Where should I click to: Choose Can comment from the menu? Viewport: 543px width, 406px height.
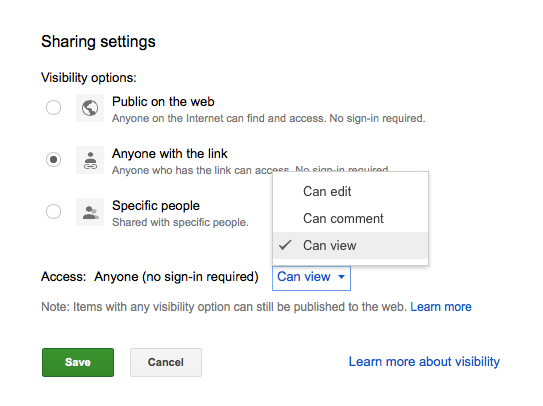point(350,219)
